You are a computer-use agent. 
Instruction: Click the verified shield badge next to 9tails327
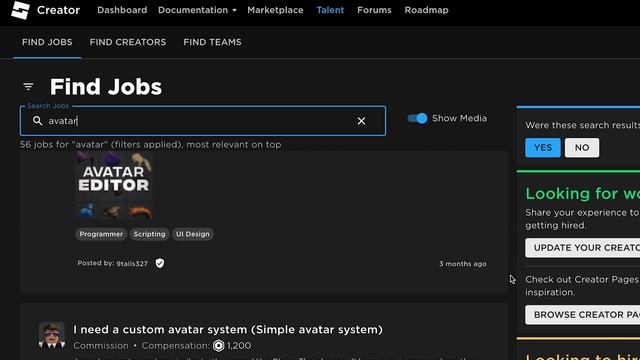tap(160, 263)
